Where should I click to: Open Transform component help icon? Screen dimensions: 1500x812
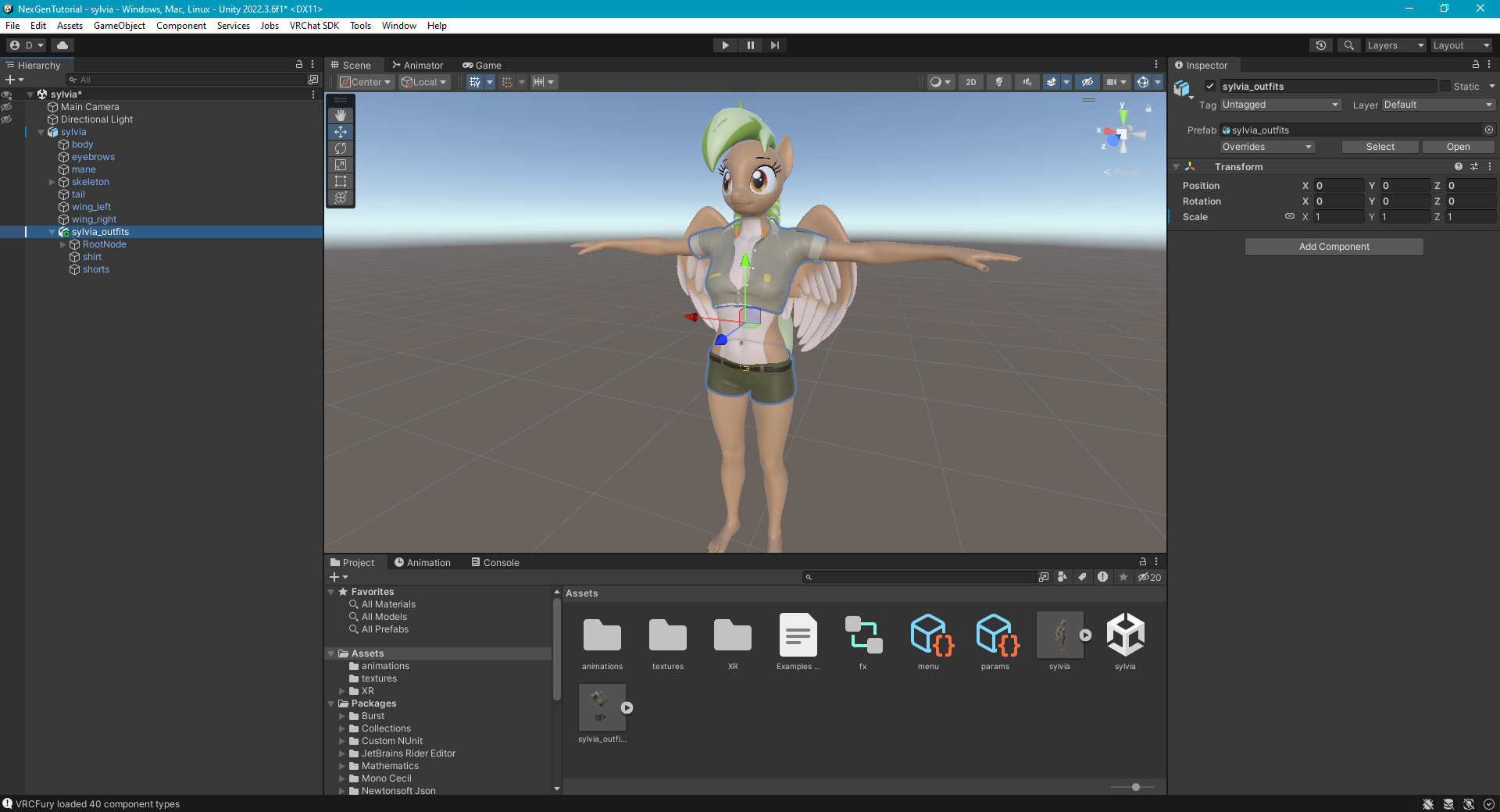click(x=1459, y=166)
